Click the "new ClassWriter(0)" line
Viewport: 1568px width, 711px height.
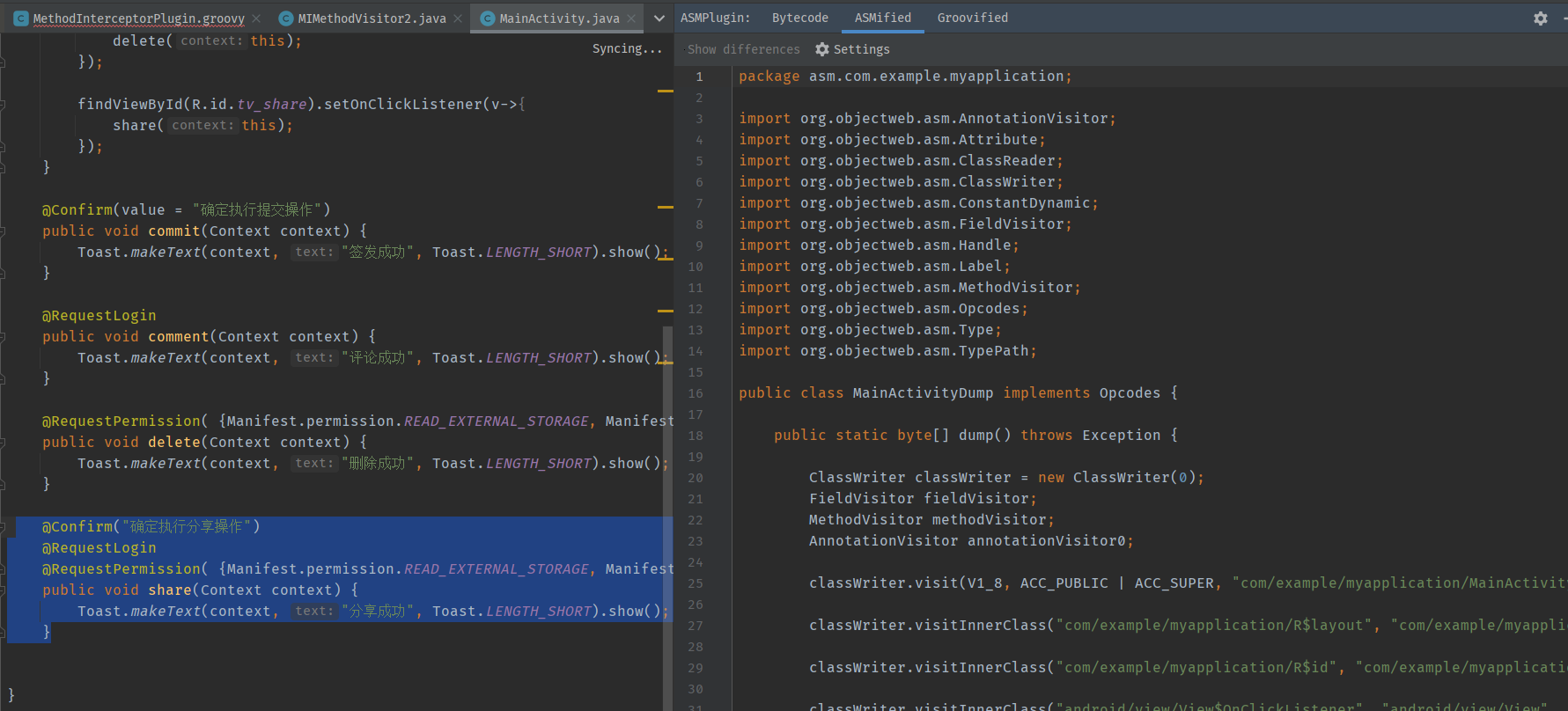click(x=1006, y=478)
